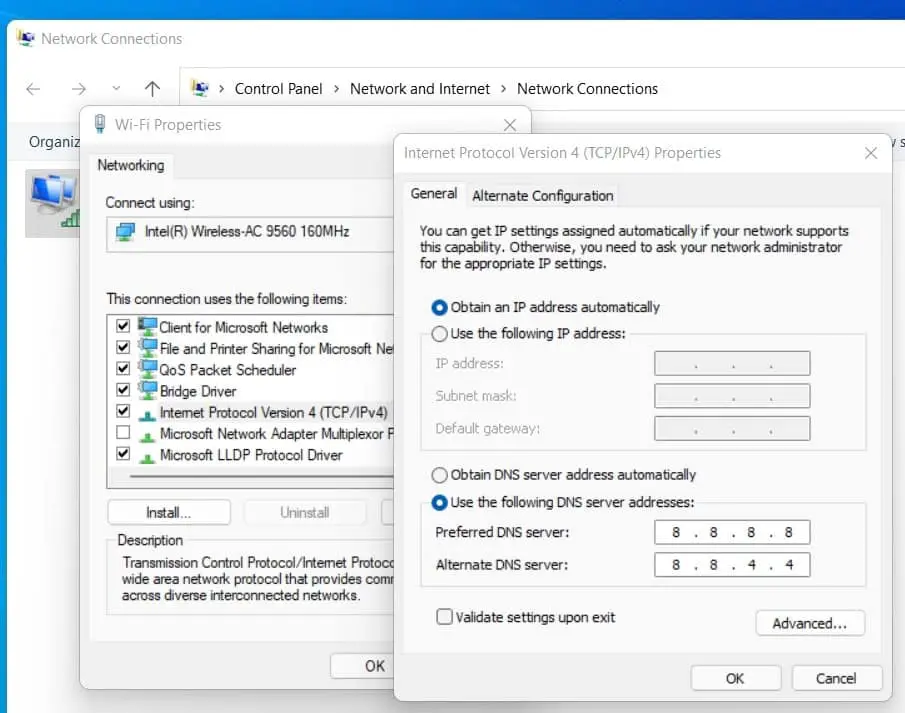The image size is (905, 713).
Task: Click the Install button
Action: pos(168,512)
